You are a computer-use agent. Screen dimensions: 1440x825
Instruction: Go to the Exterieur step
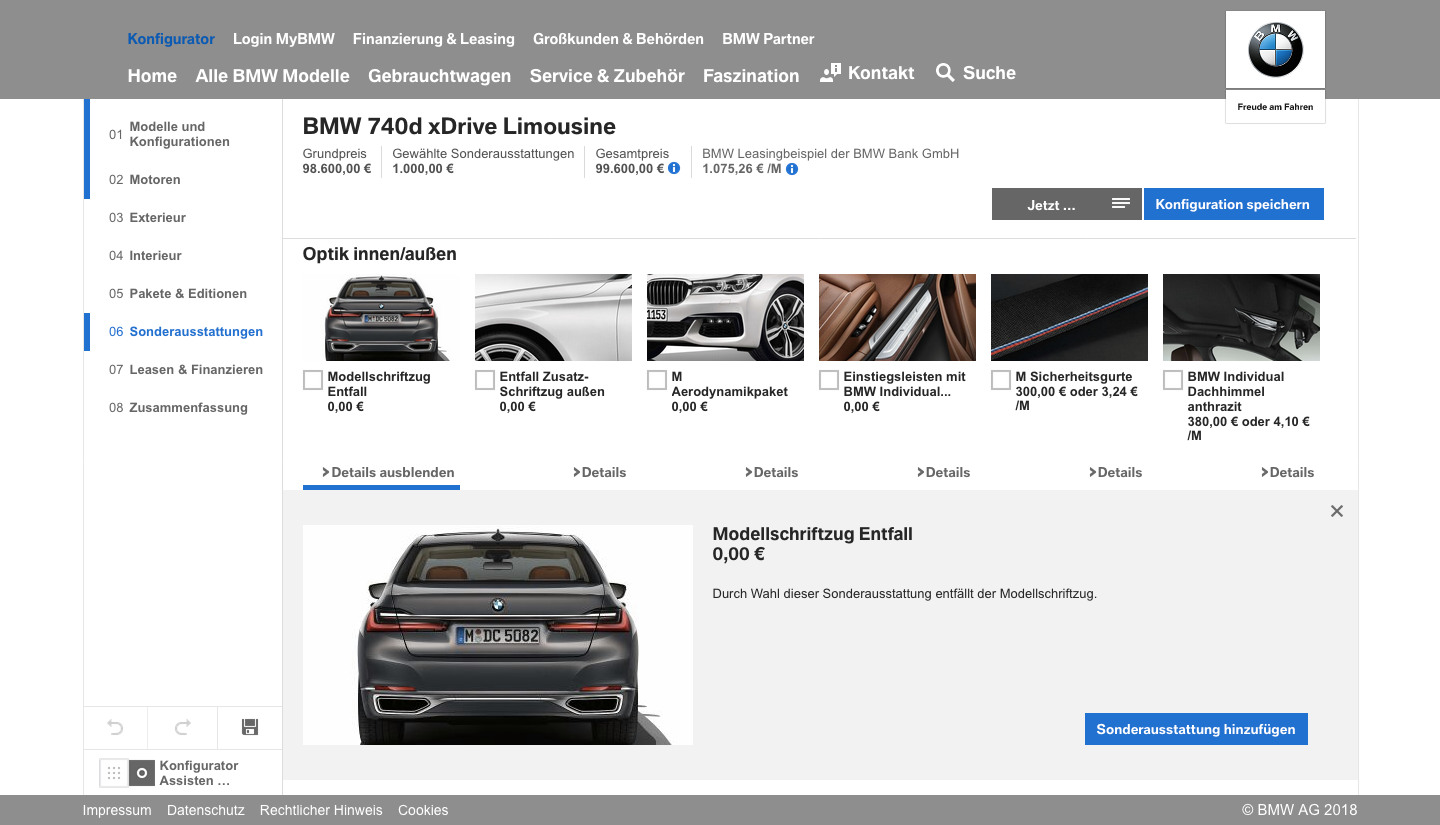pyautogui.click(x=157, y=217)
